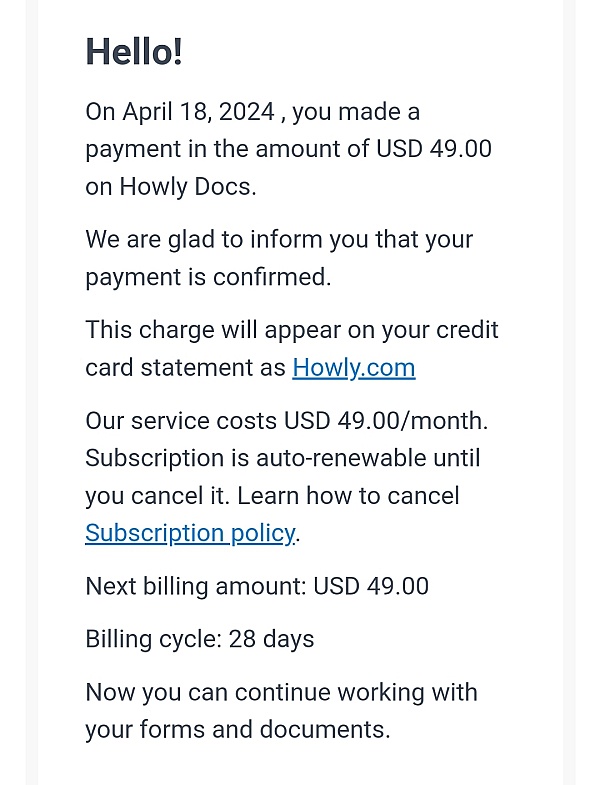Click the "payment is confirmed." line

click(x=208, y=277)
